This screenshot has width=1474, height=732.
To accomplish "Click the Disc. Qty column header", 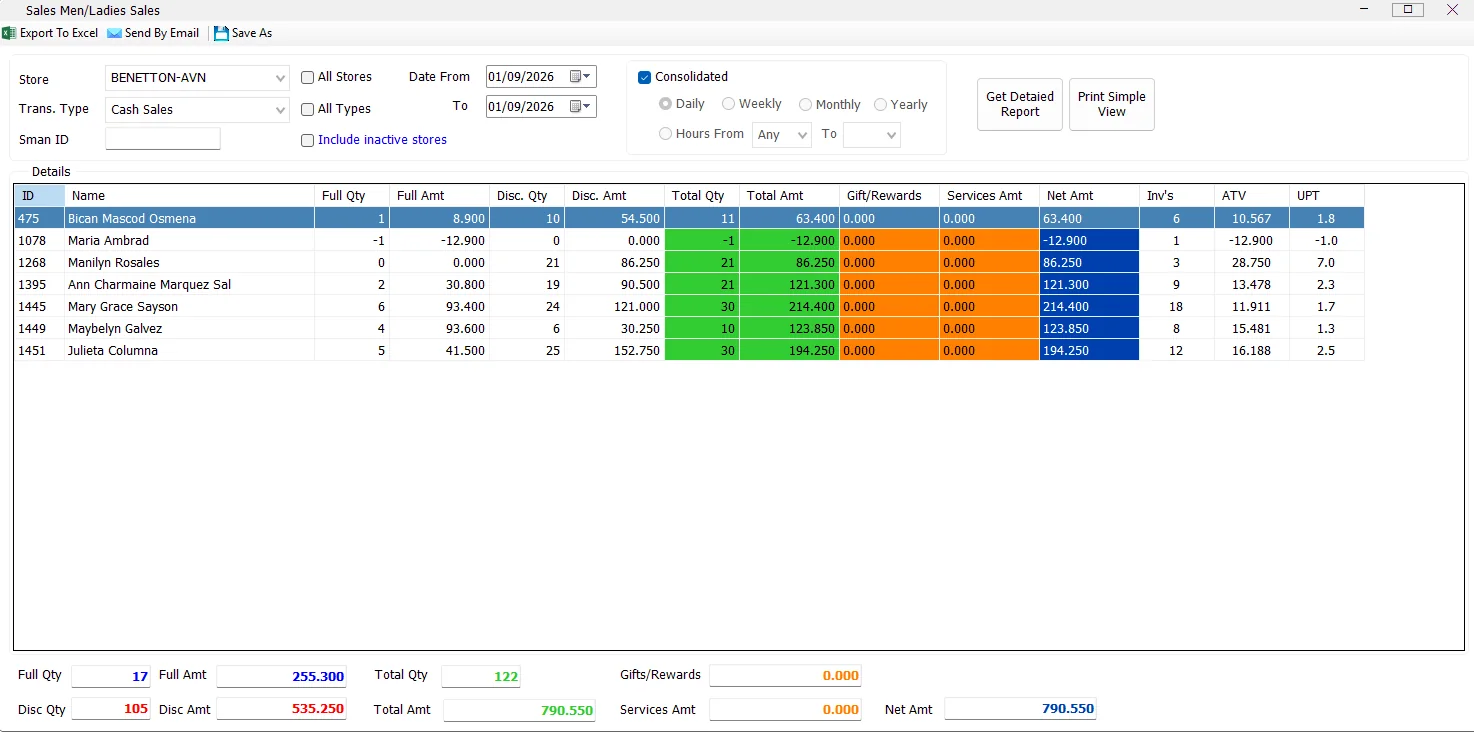I will (527, 196).
